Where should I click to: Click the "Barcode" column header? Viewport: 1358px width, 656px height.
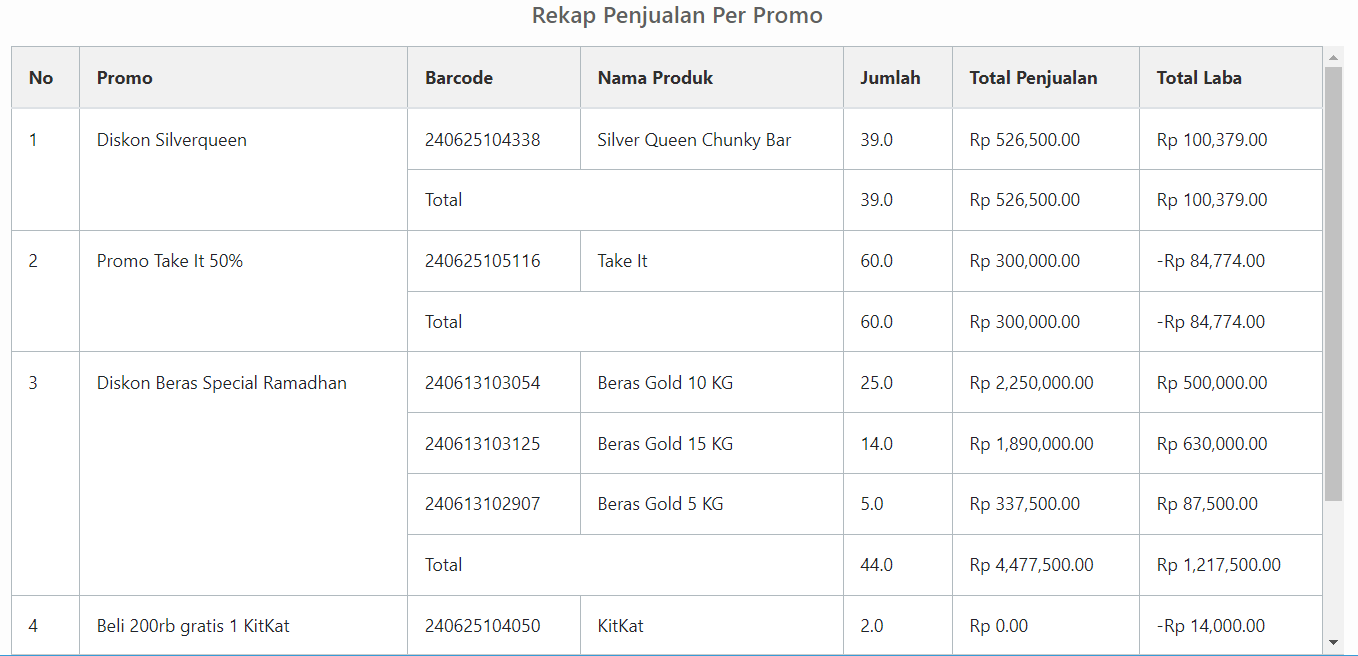[458, 78]
